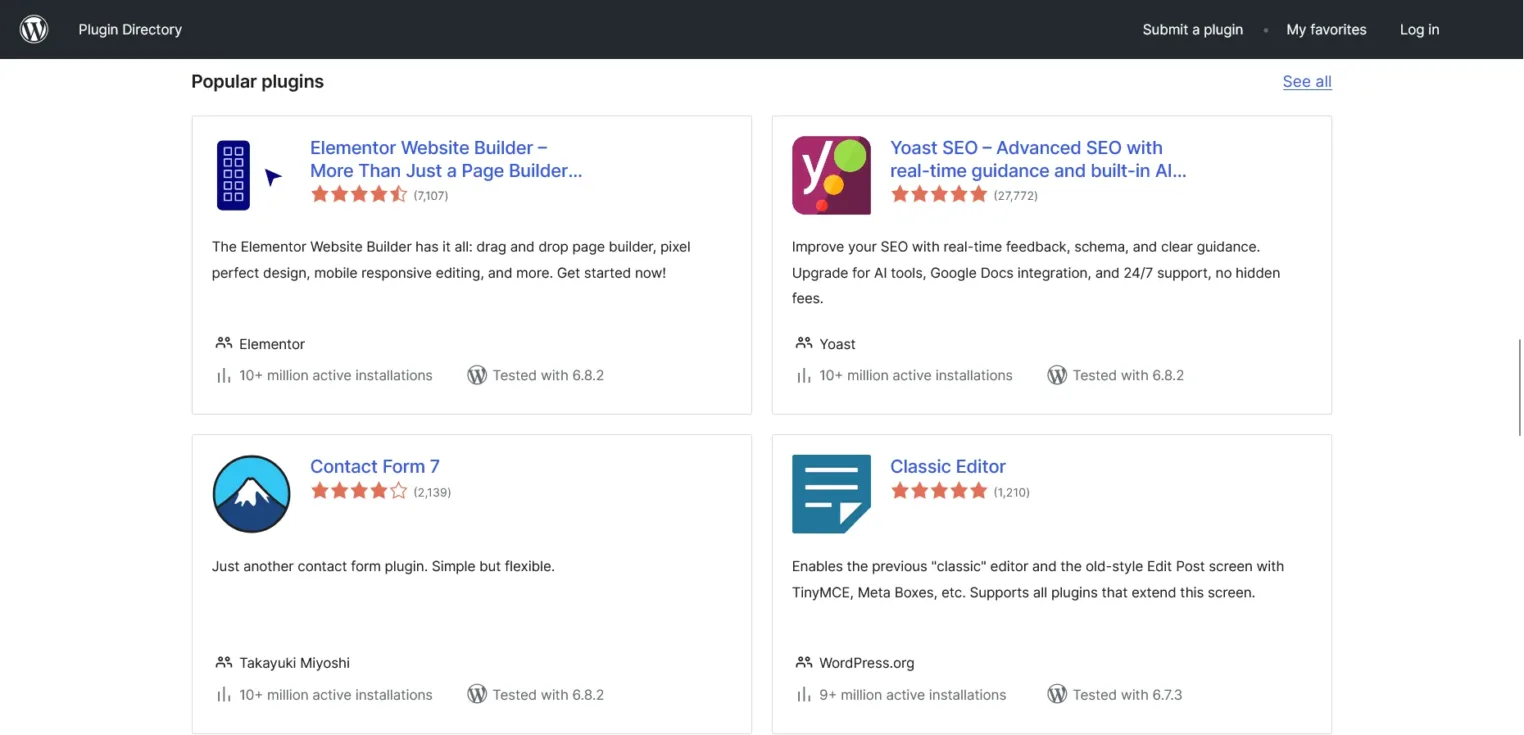Open Contact Form 7 mountain icon
Image resolution: width=1524 pixels, height=735 pixels.
251,494
